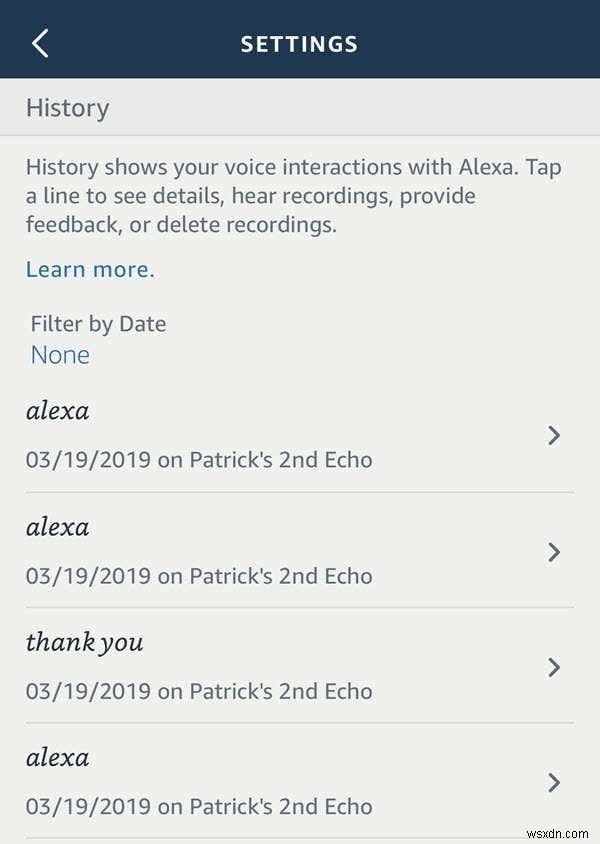Click the Filter by Date label
The height and width of the screenshot is (844, 600).
tap(98, 323)
